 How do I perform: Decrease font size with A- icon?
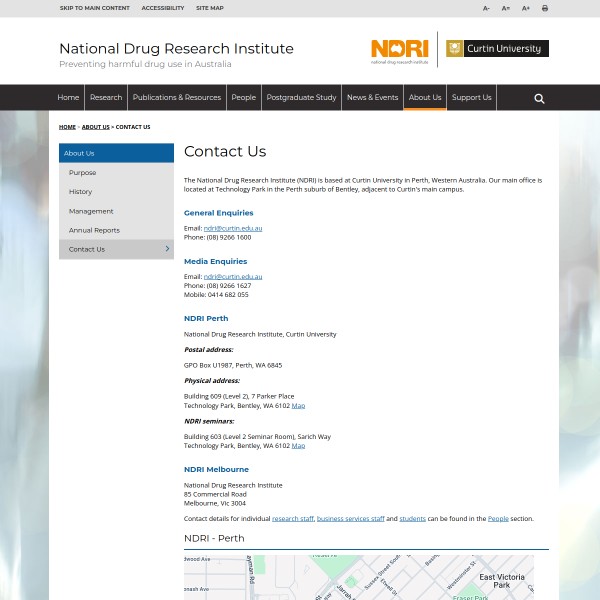click(487, 8)
